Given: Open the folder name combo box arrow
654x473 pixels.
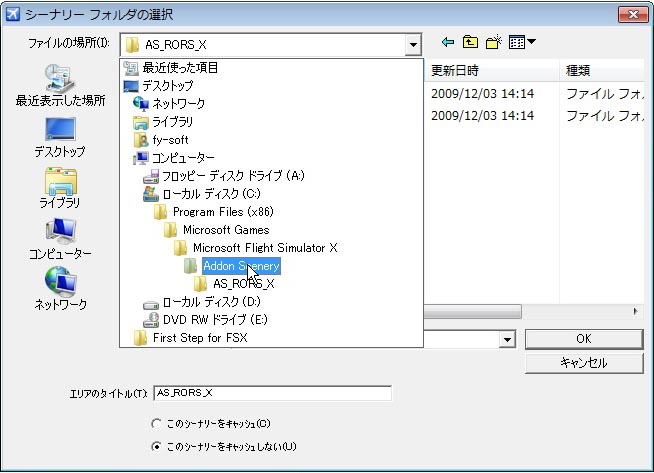Looking at the screenshot, I should click(x=507, y=340).
